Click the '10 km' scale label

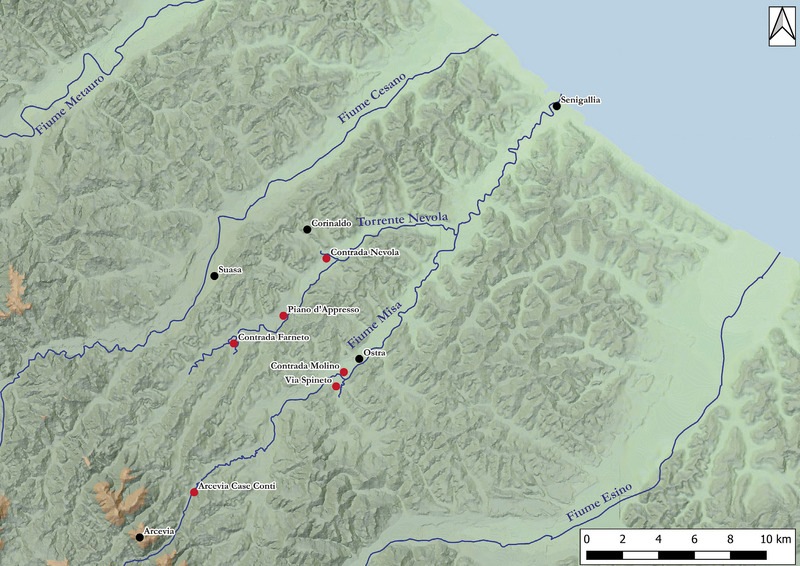[774, 540]
